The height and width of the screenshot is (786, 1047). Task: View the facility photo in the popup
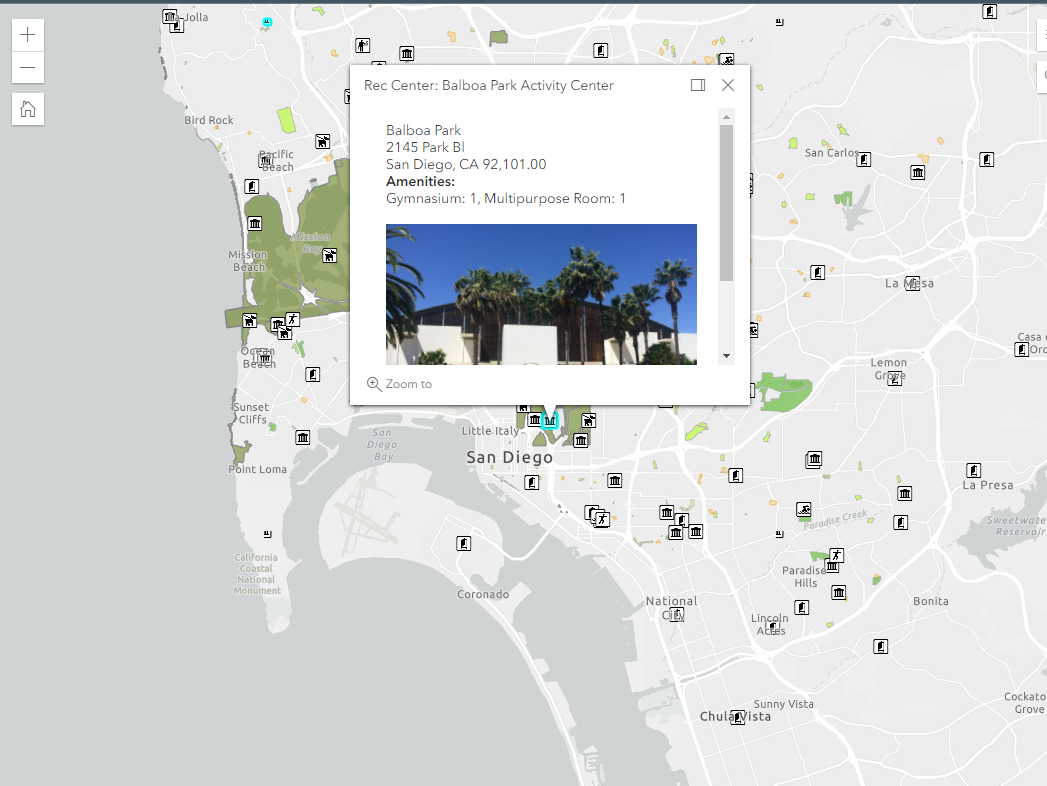point(541,294)
